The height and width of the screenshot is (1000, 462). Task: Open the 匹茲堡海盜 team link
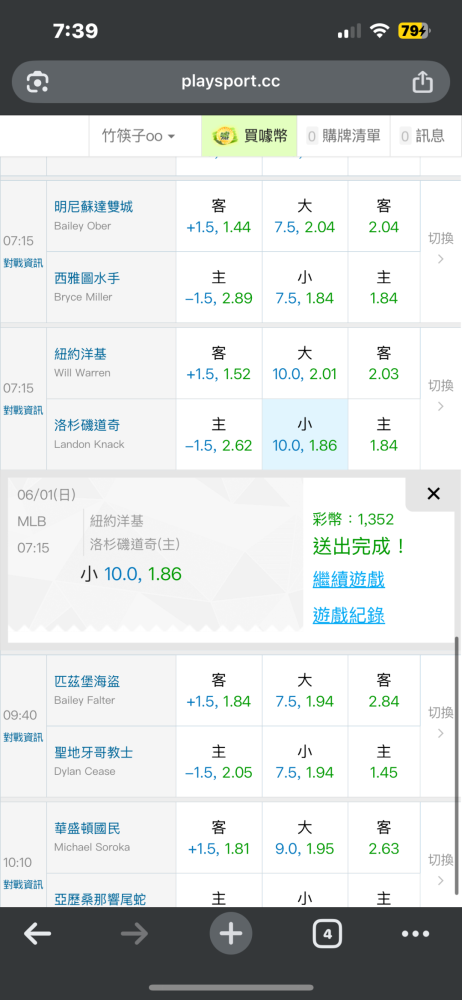pyautogui.click(x=87, y=681)
